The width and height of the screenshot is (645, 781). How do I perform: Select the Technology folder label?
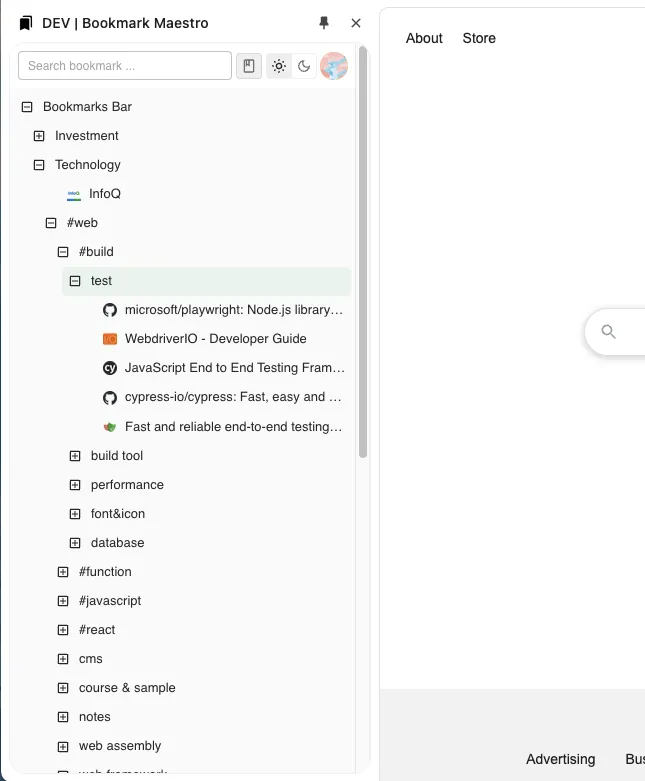tap(88, 165)
